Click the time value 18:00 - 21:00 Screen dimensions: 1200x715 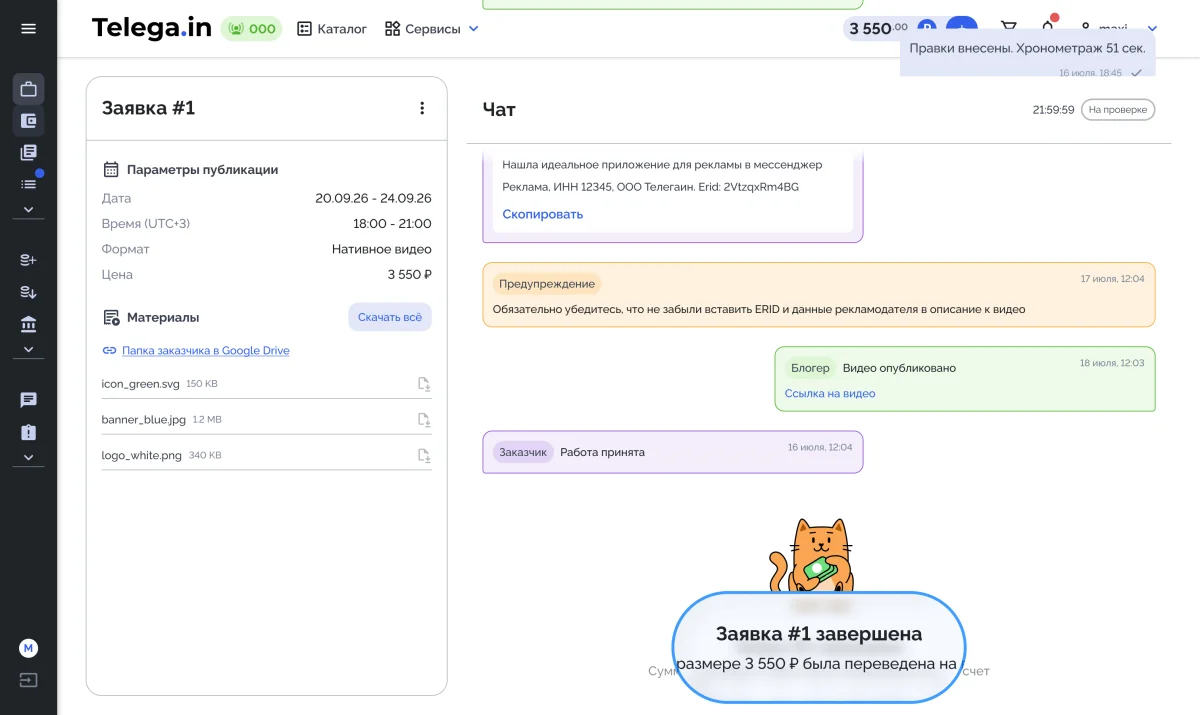[x=392, y=224]
